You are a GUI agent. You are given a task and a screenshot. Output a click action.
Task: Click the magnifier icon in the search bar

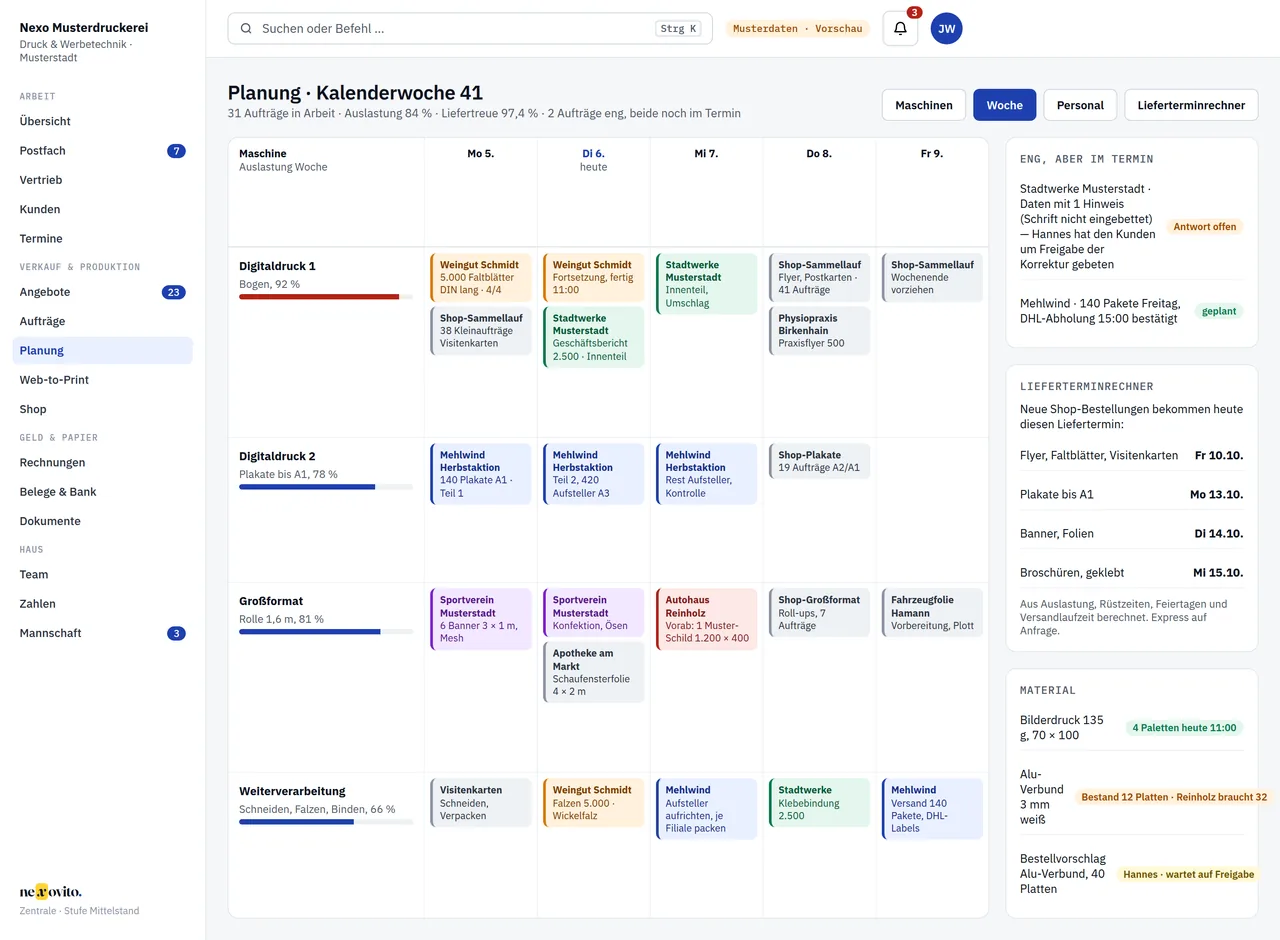(246, 29)
